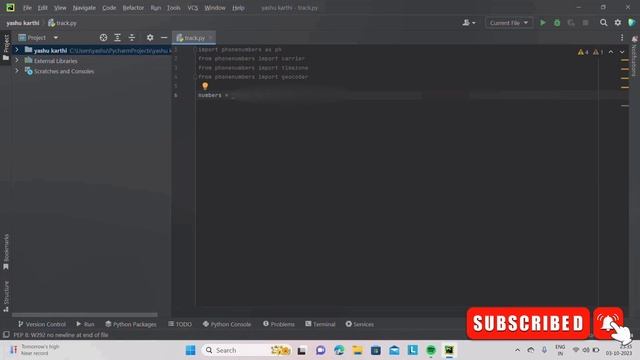Open Services tool window
The width and height of the screenshot is (640, 360).
[360, 324]
